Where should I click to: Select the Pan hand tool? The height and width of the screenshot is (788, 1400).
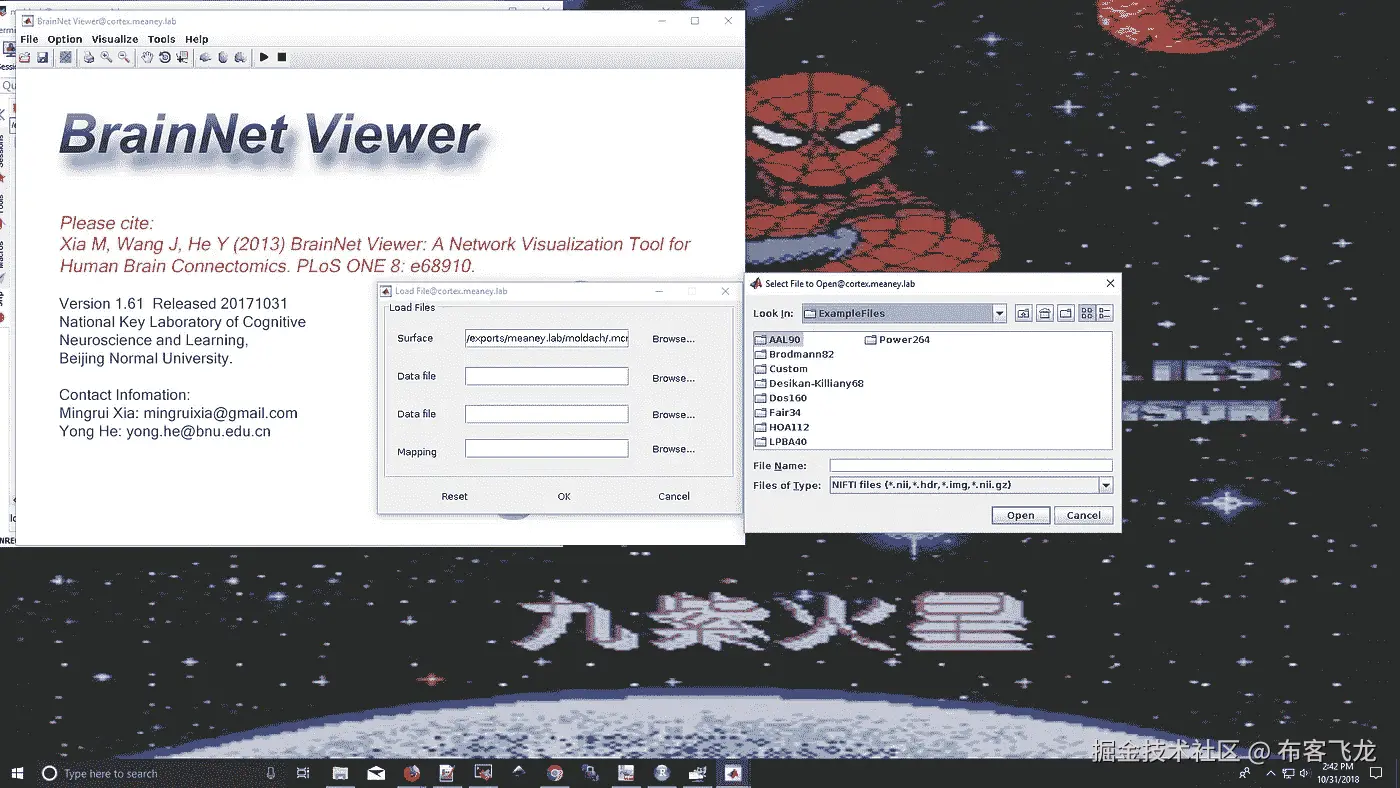coord(147,58)
